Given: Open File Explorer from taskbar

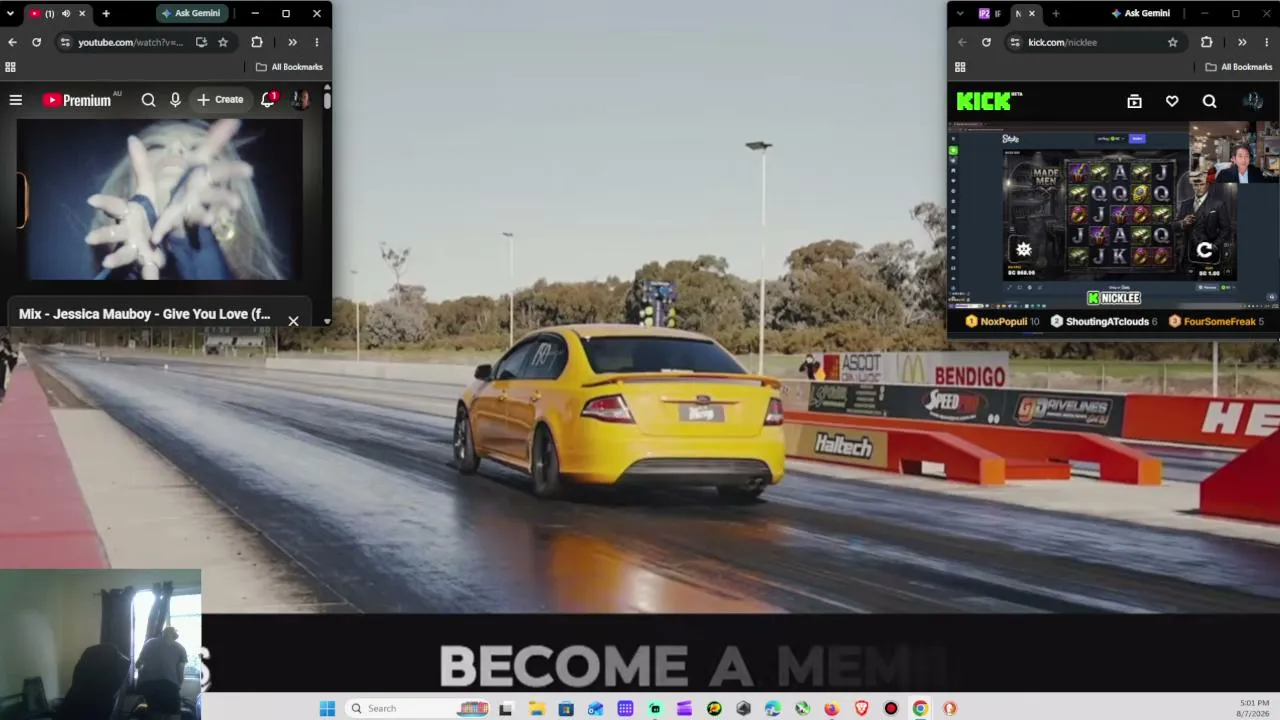Looking at the screenshot, I should pos(536,708).
